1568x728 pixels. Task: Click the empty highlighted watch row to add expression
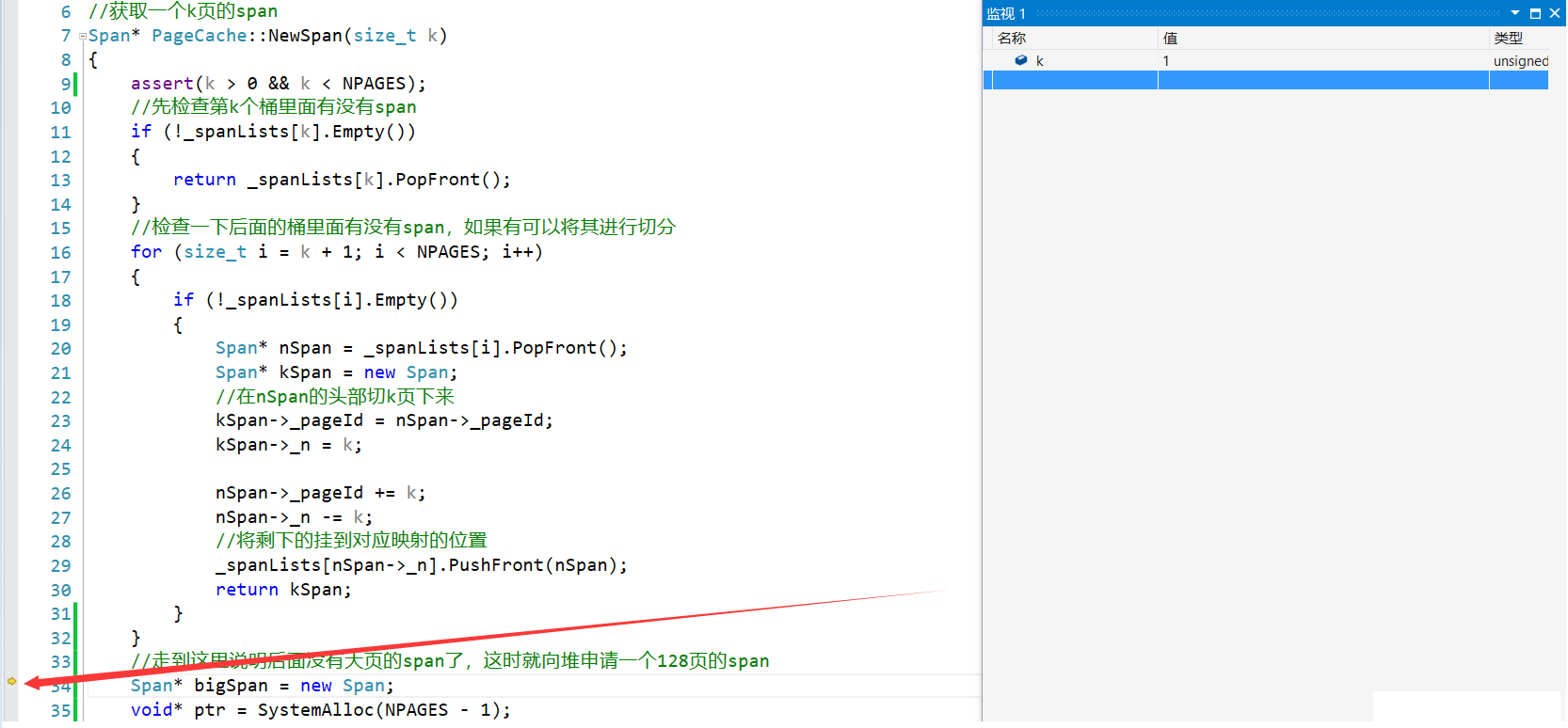(1266, 80)
